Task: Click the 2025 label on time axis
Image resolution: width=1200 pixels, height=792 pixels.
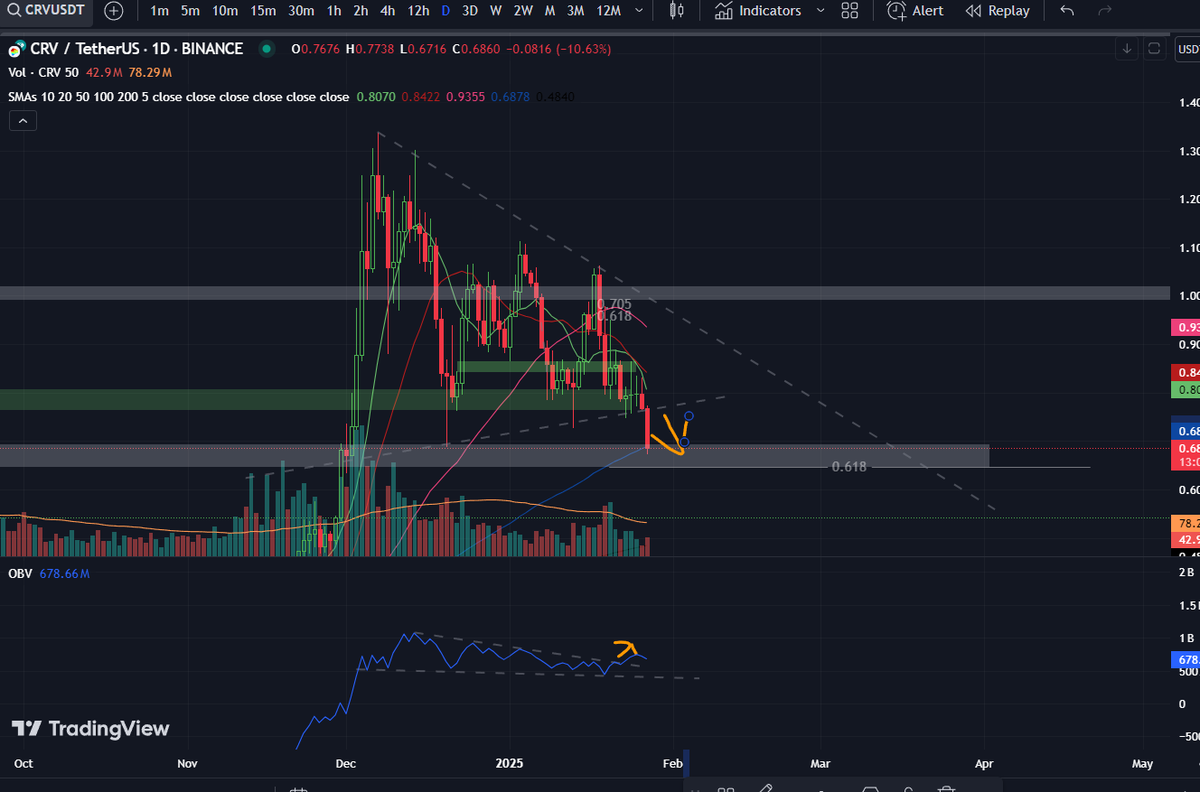Action: point(510,763)
